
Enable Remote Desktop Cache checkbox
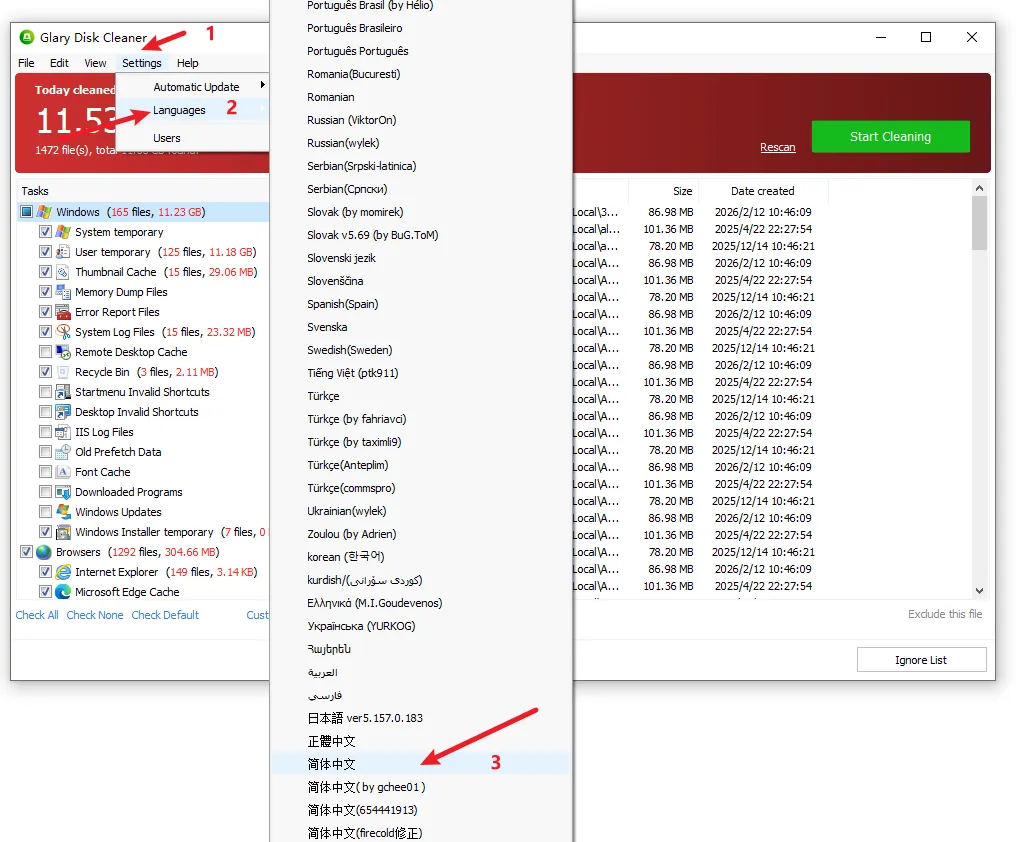(x=45, y=352)
